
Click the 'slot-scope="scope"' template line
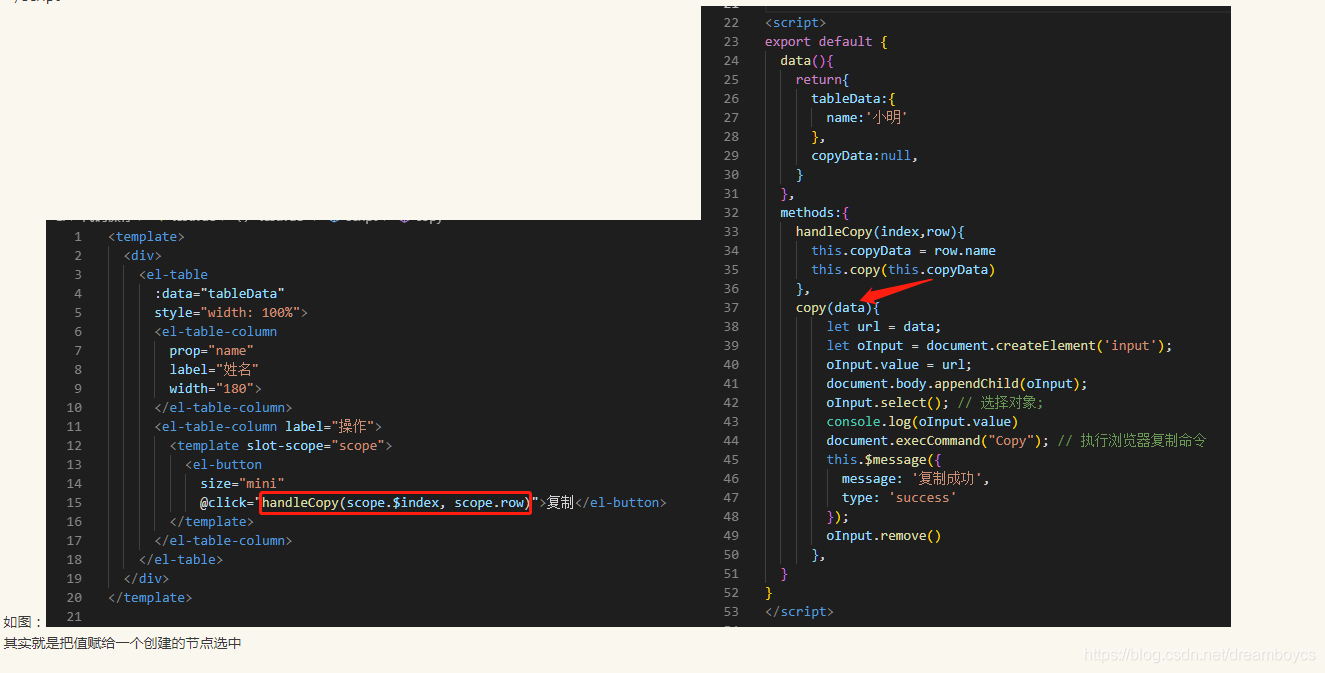pyautogui.click(x=281, y=446)
